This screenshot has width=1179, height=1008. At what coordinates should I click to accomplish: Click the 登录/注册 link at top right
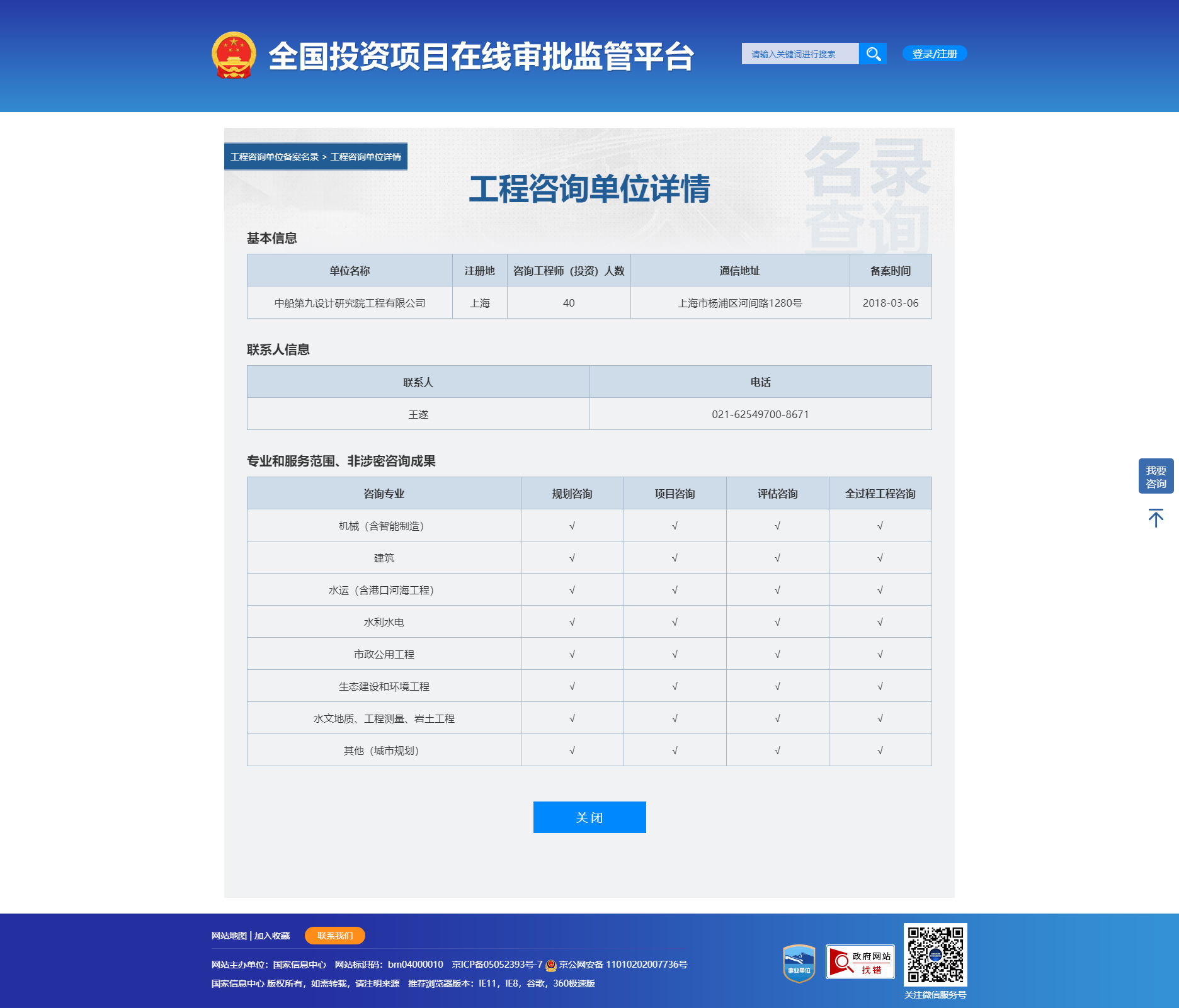point(934,54)
